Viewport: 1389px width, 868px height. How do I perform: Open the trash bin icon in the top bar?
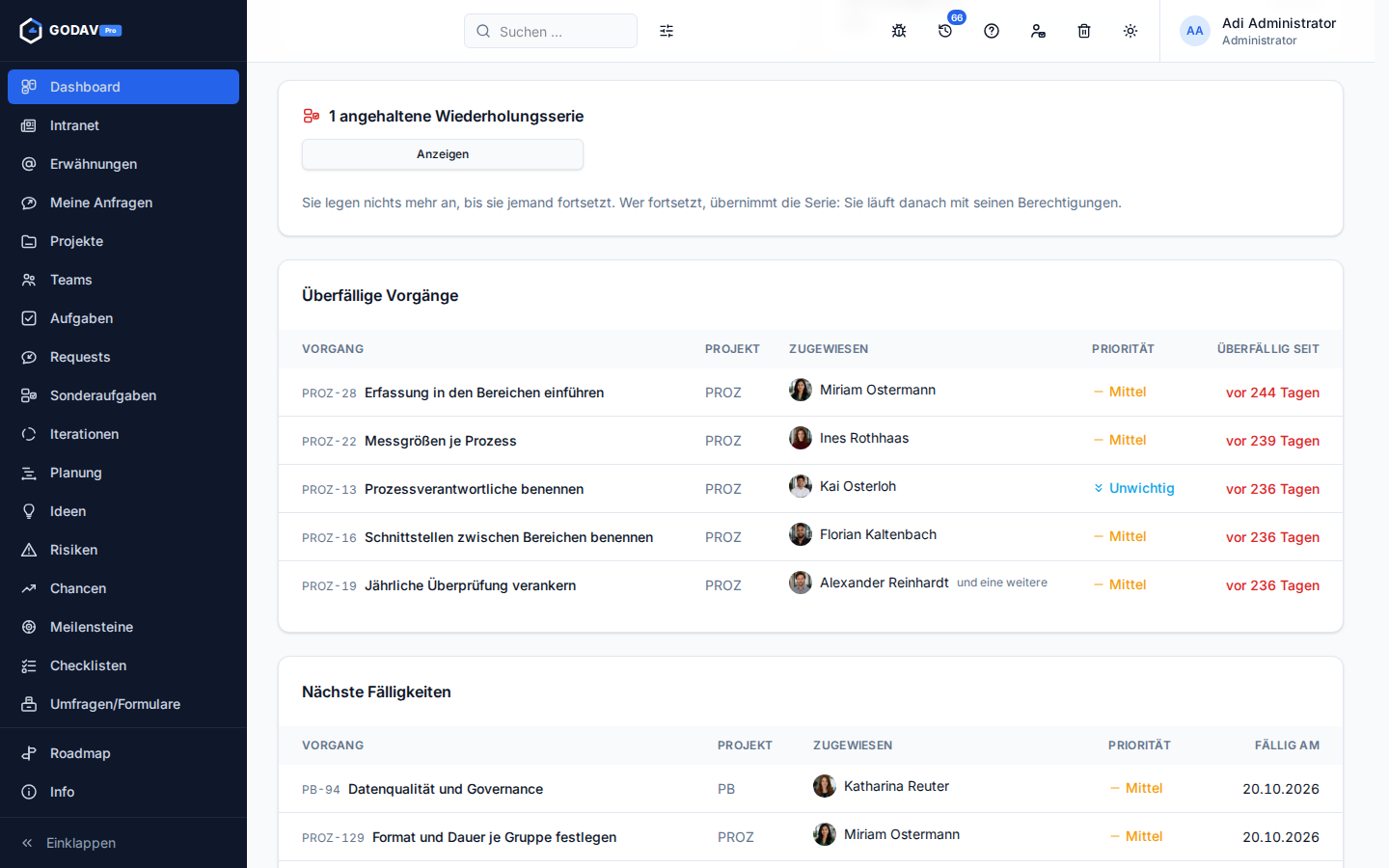1084,31
